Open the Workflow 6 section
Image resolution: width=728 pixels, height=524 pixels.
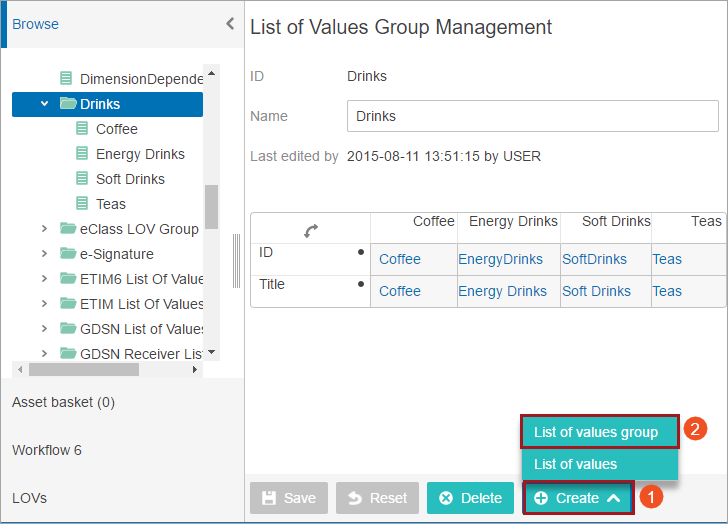47,450
